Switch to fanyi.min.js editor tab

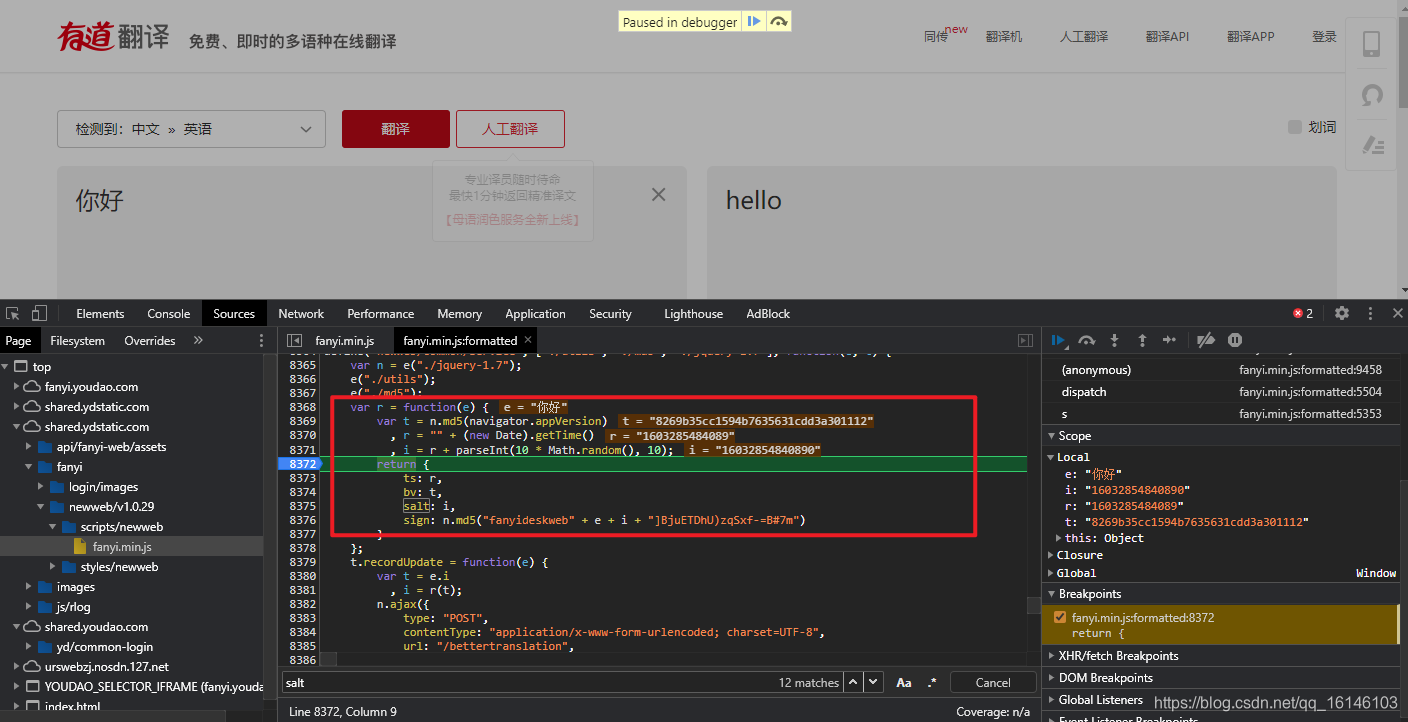click(345, 341)
